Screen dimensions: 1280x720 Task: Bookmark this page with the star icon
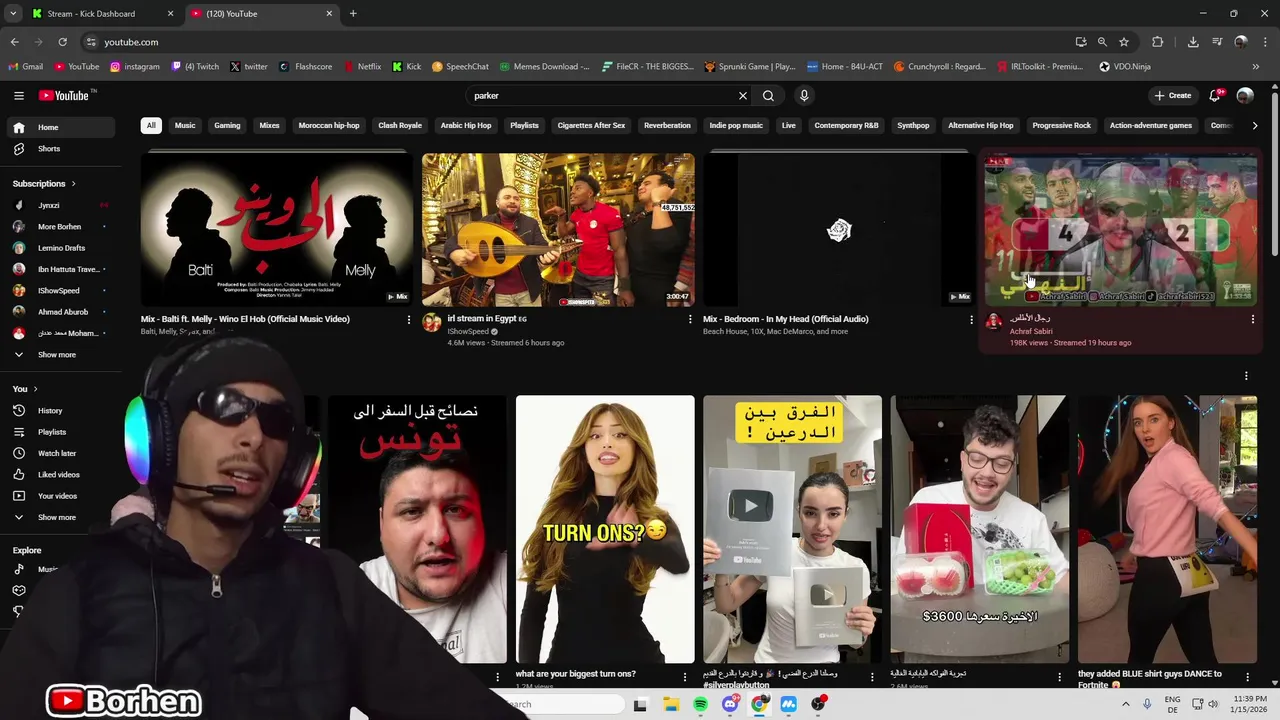click(x=1124, y=42)
